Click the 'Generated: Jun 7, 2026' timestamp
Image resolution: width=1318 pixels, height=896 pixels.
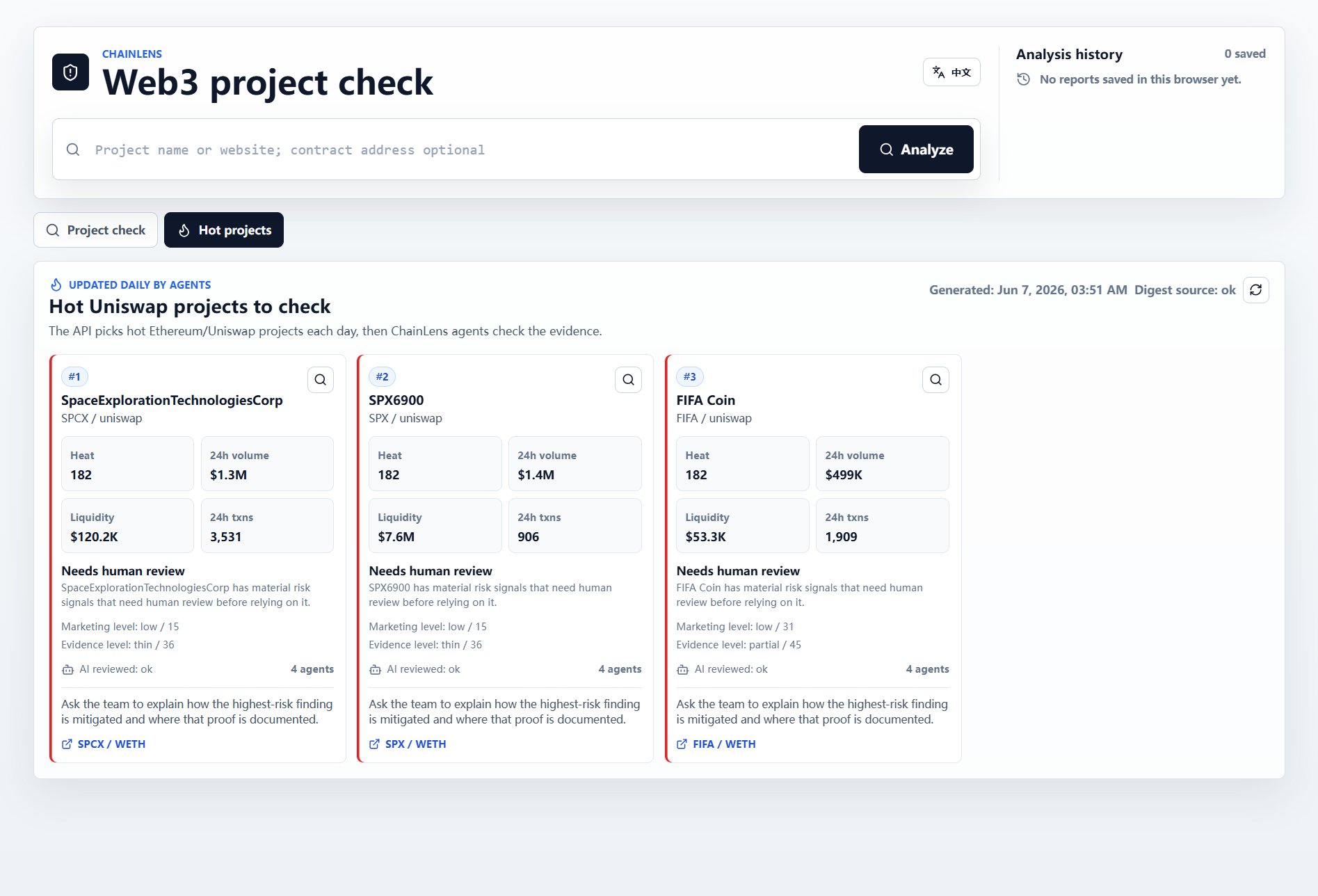pyautogui.click(x=1028, y=290)
